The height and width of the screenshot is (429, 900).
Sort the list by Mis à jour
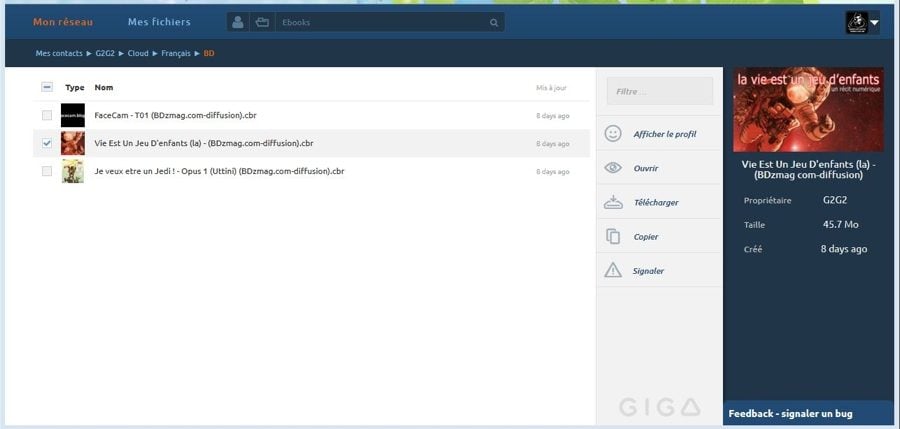551,88
